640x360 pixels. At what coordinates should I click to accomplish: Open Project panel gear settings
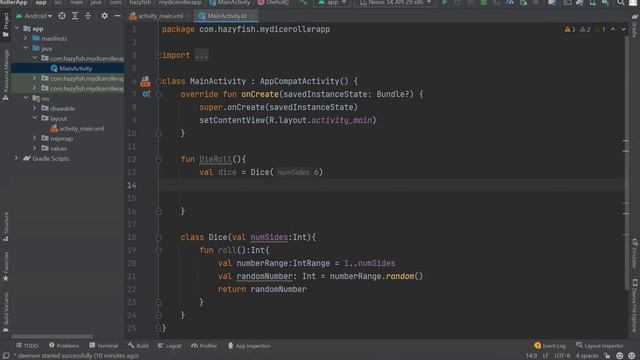(x=104, y=16)
